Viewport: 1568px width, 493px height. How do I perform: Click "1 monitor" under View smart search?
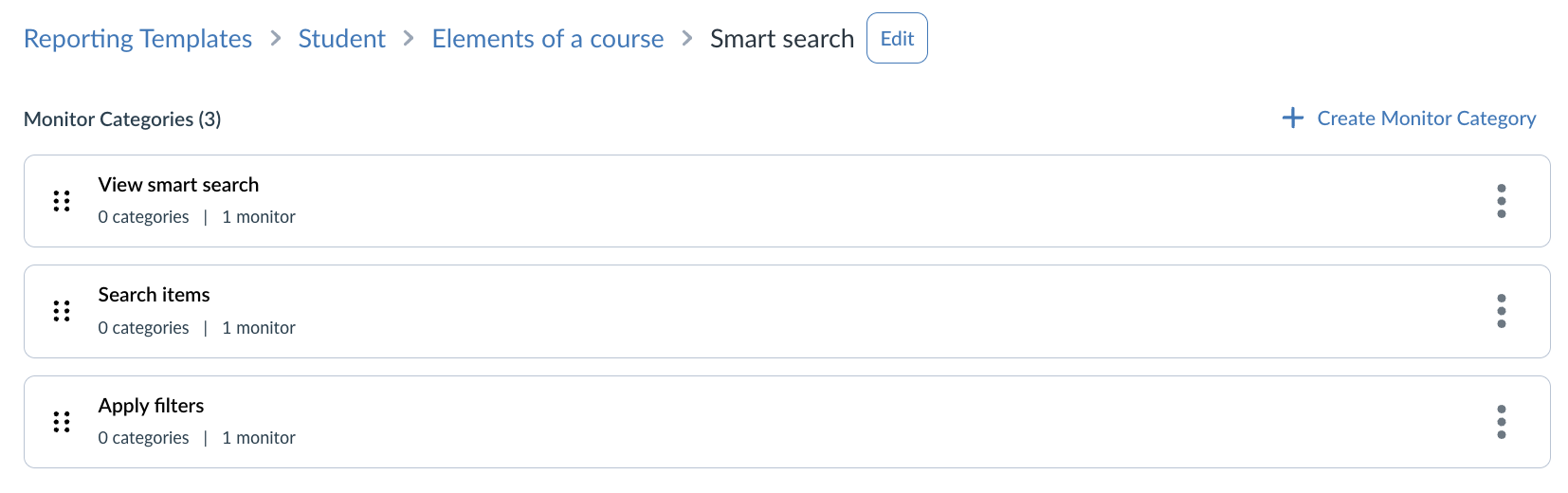[258, 217]
